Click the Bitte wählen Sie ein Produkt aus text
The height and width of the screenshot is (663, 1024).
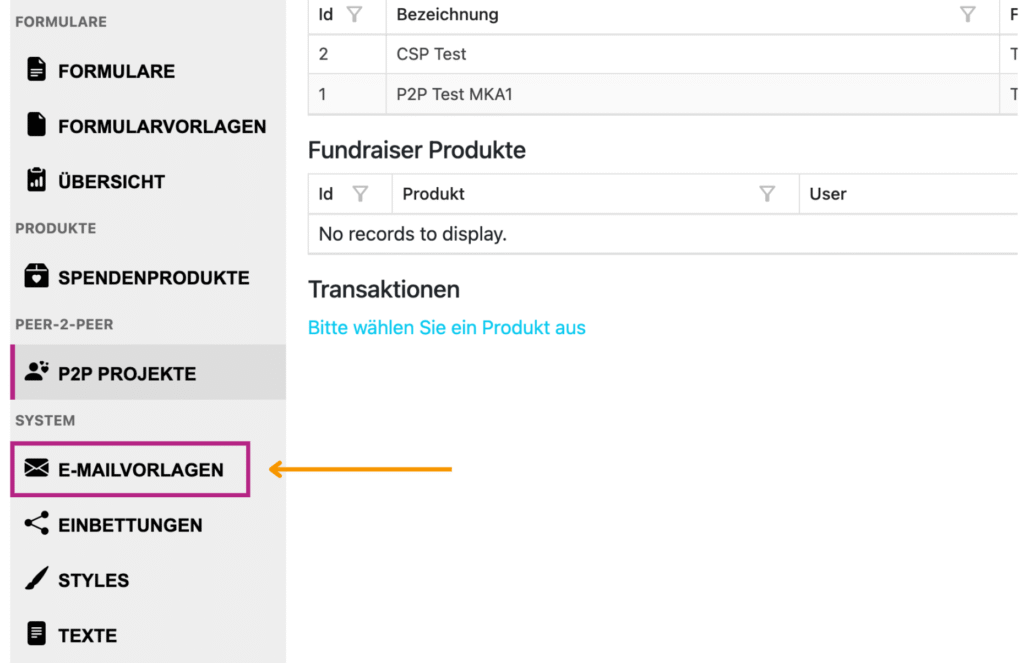[447, 328]
